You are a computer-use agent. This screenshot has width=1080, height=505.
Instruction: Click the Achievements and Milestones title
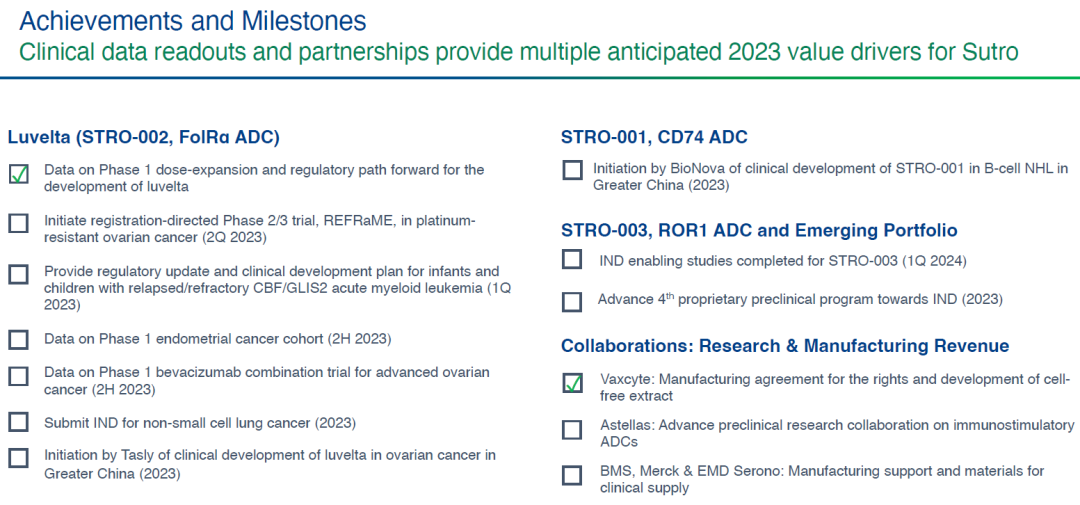tap(193, 21)
